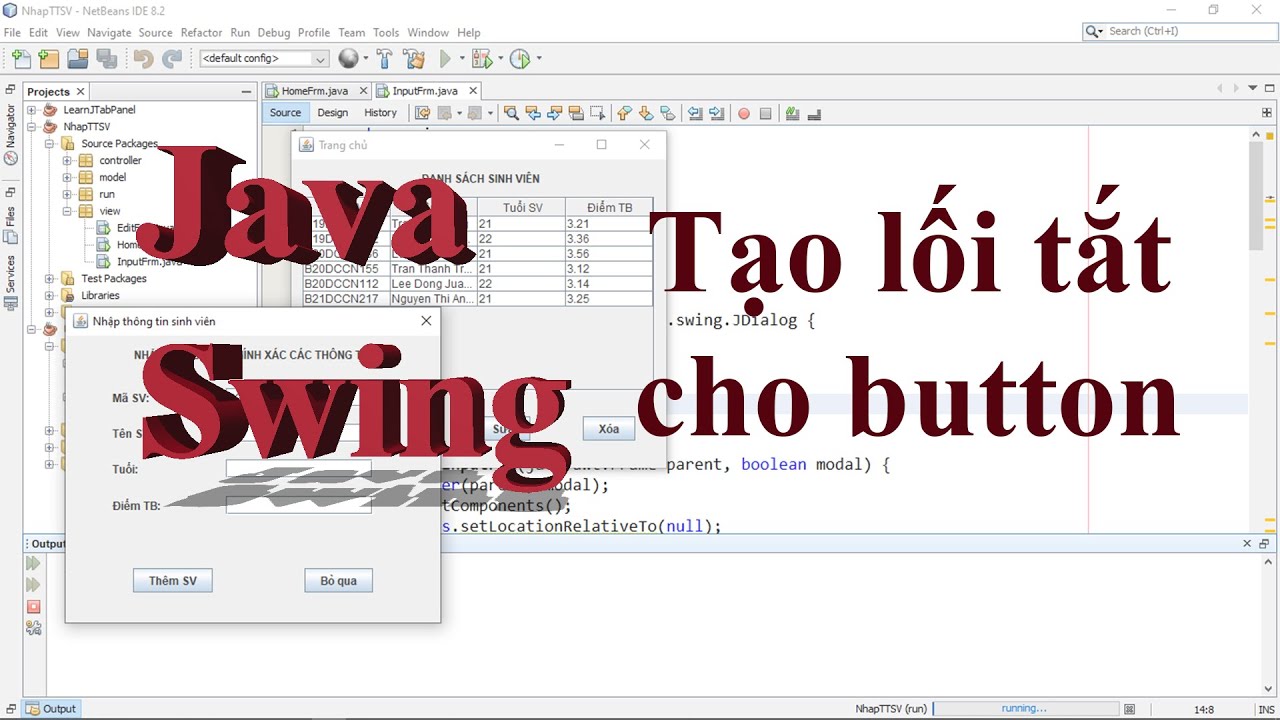Click the Find Selection magnifier icon
1280x720 pixels.
click(x=511, y=113)
